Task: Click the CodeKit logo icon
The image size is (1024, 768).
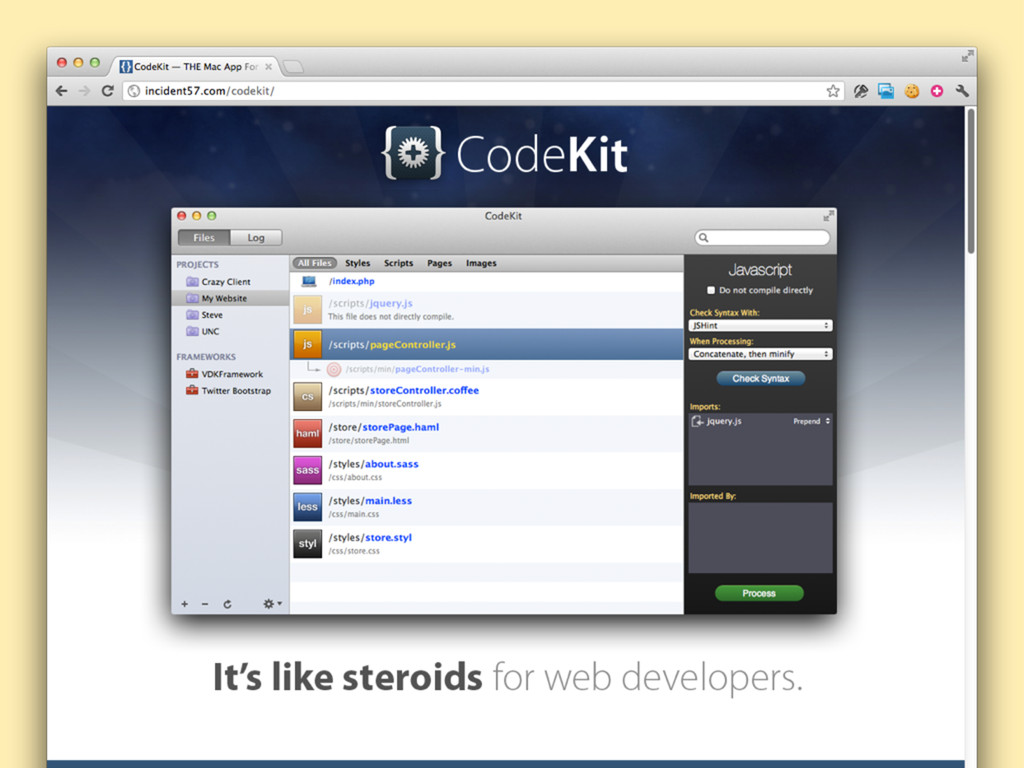Action: pyautogui.click(x=413, y=153)
